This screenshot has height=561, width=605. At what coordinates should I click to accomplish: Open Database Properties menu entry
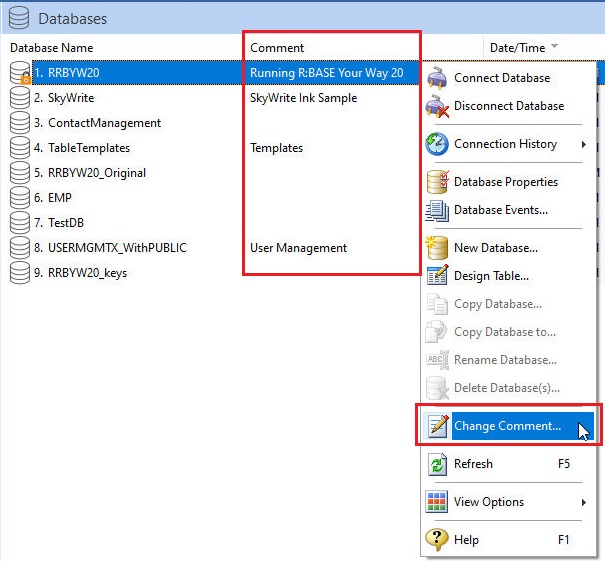click(x=509, y=182)
